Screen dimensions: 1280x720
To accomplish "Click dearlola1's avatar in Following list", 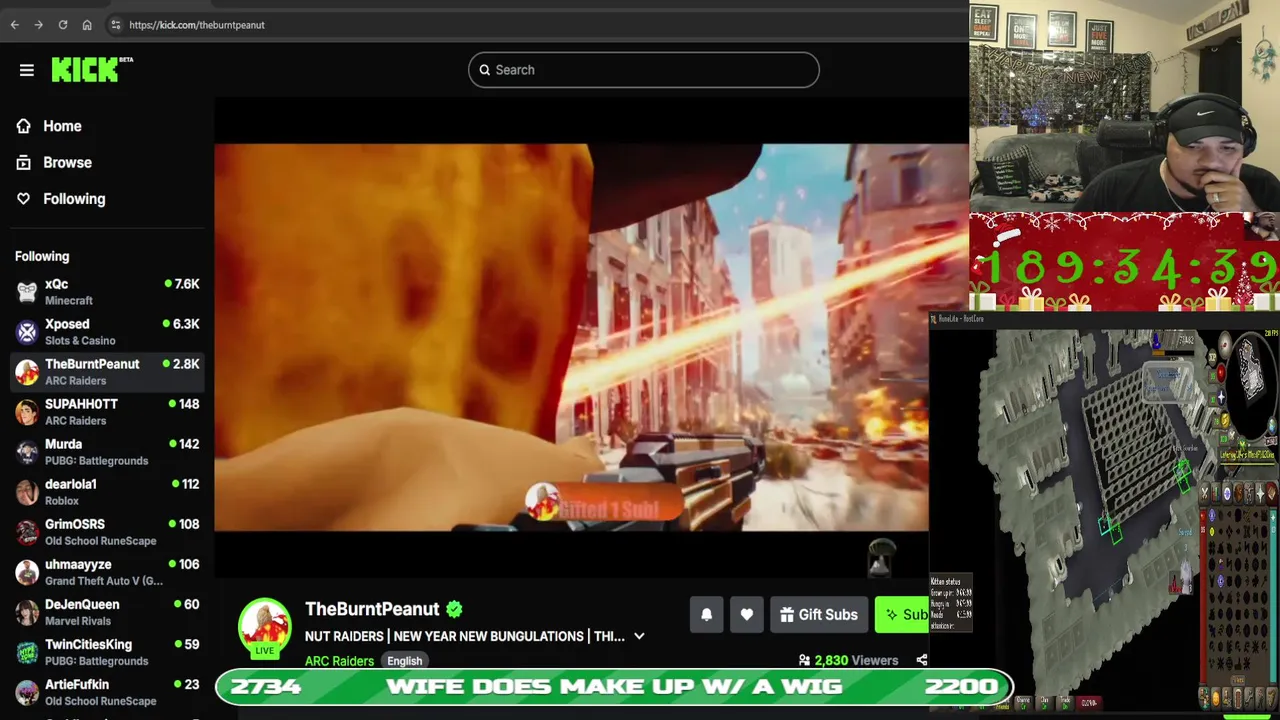I will [x=27, y=492].
